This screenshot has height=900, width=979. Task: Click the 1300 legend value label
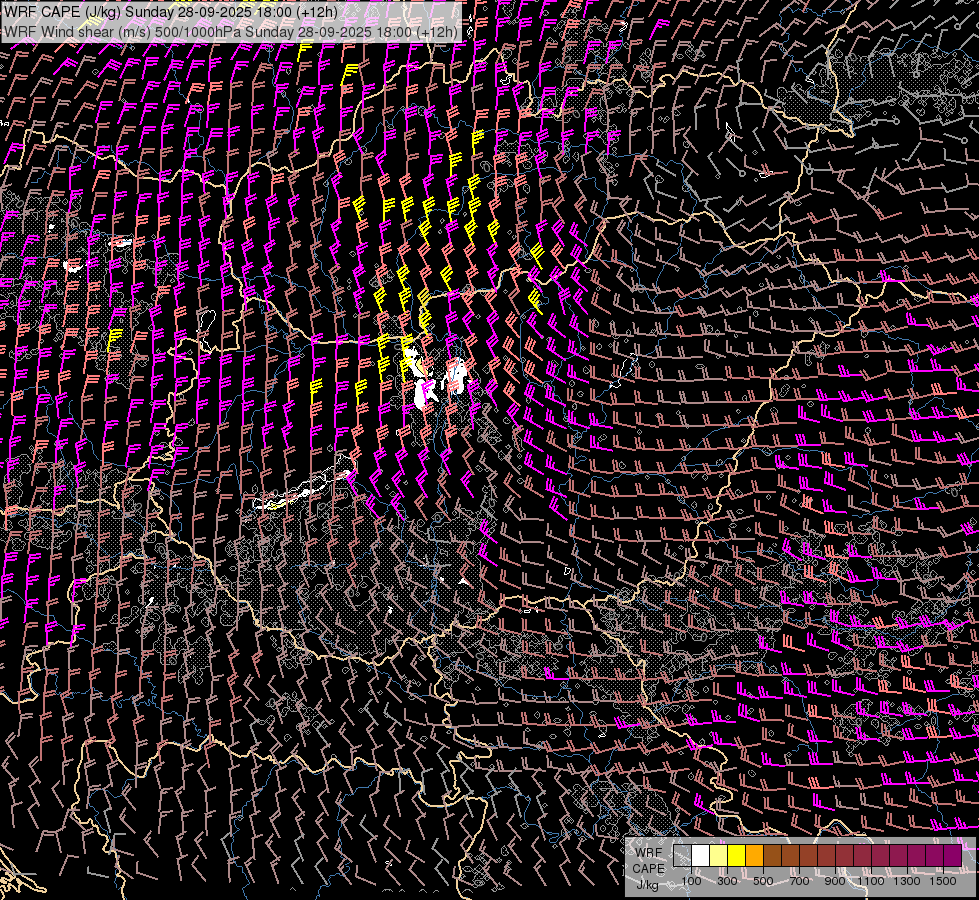[908, 881]
